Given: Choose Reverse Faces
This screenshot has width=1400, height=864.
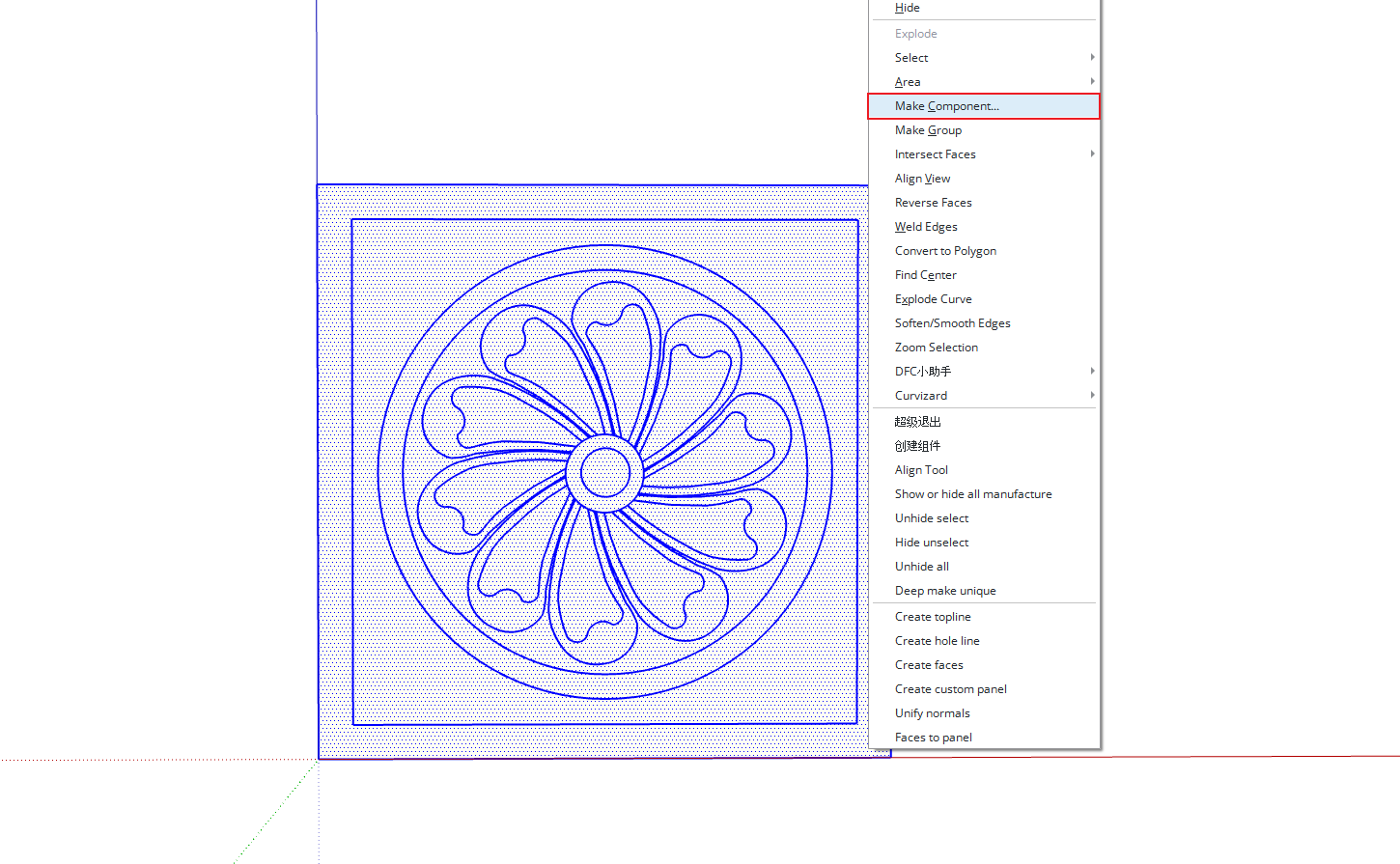Looking at the screenshot, I should click(933, 203).
